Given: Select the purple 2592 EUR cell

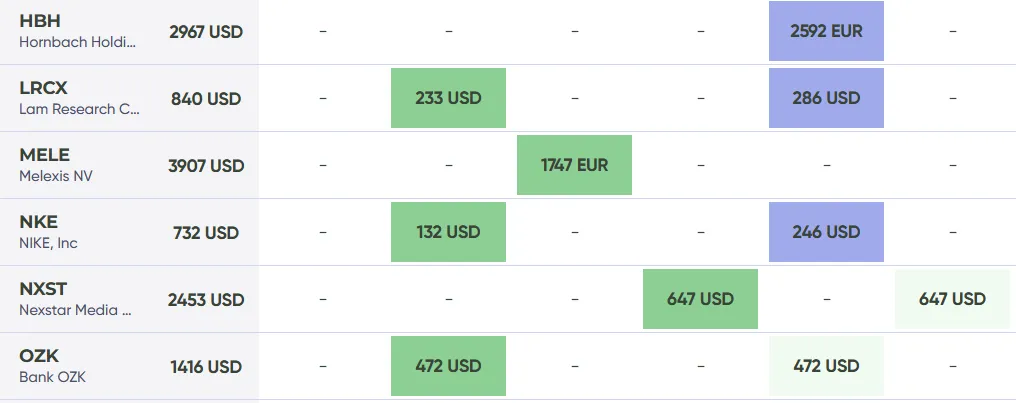Looking at the screenshot, I should [x=826, y=31].
